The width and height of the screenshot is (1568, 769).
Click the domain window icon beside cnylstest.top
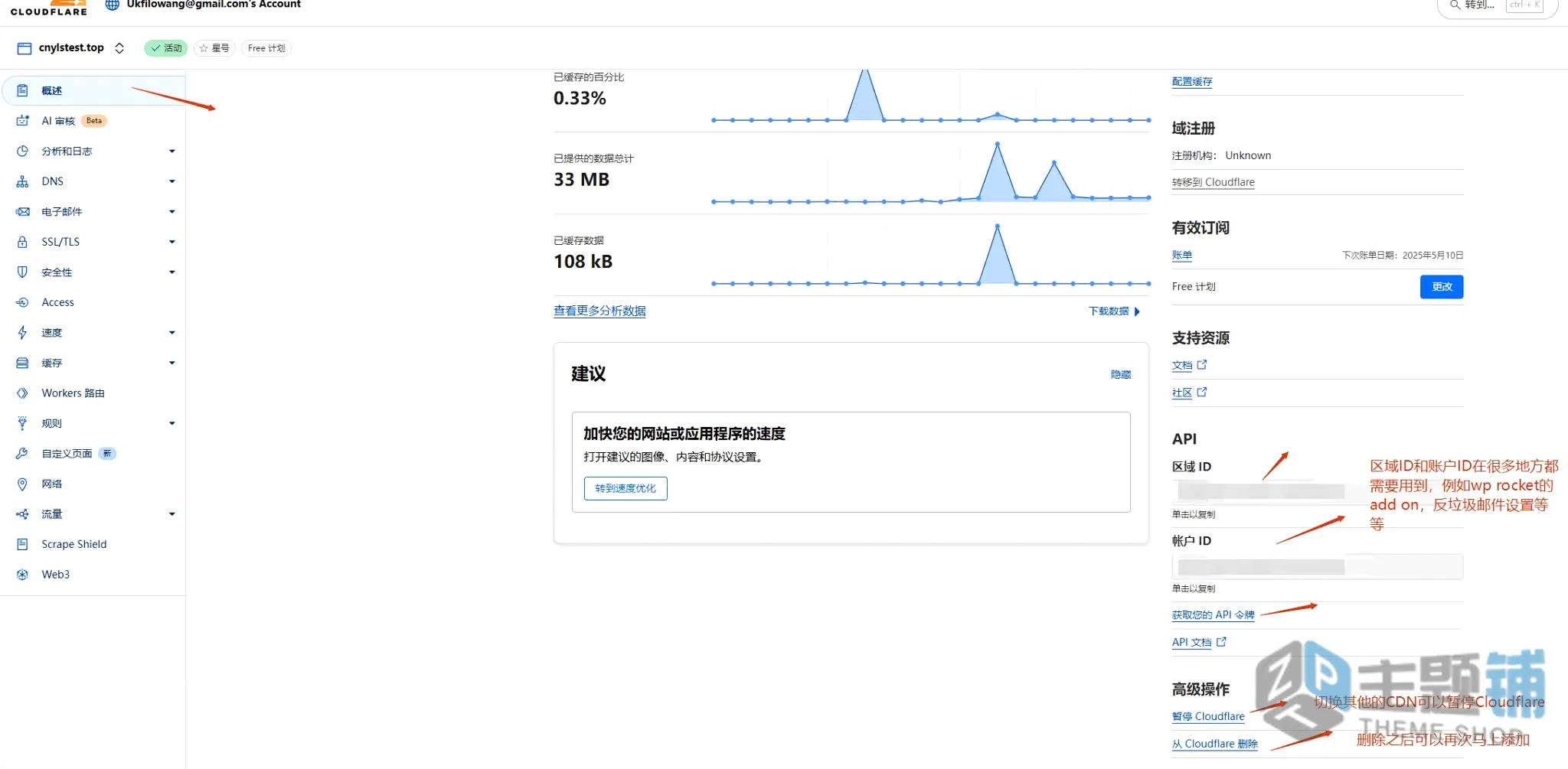tap(24, 48)
